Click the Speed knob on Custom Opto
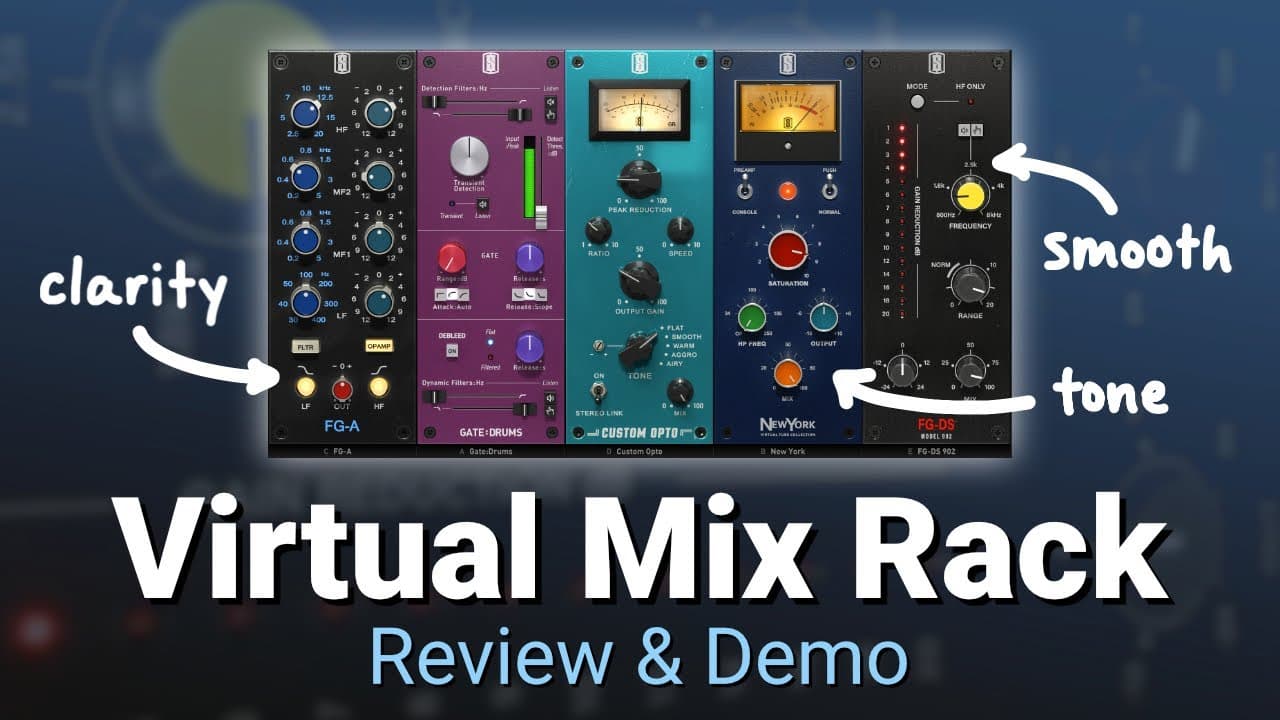The height and width of the screenshot is (720, 1280). [x=680, y=230]
